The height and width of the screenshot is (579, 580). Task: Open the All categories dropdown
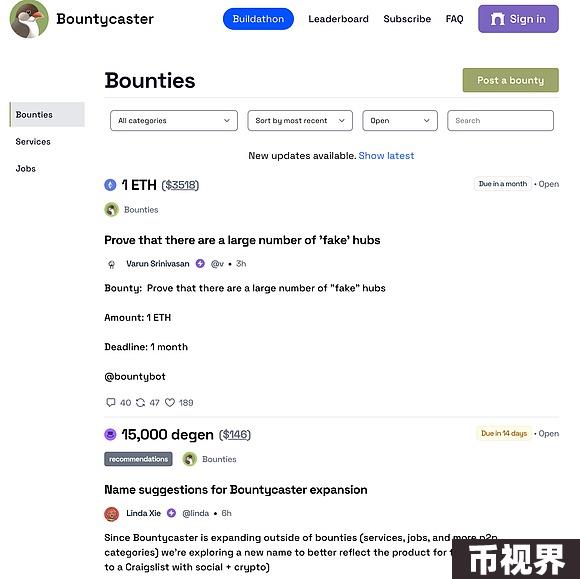(x=174, y=121)
